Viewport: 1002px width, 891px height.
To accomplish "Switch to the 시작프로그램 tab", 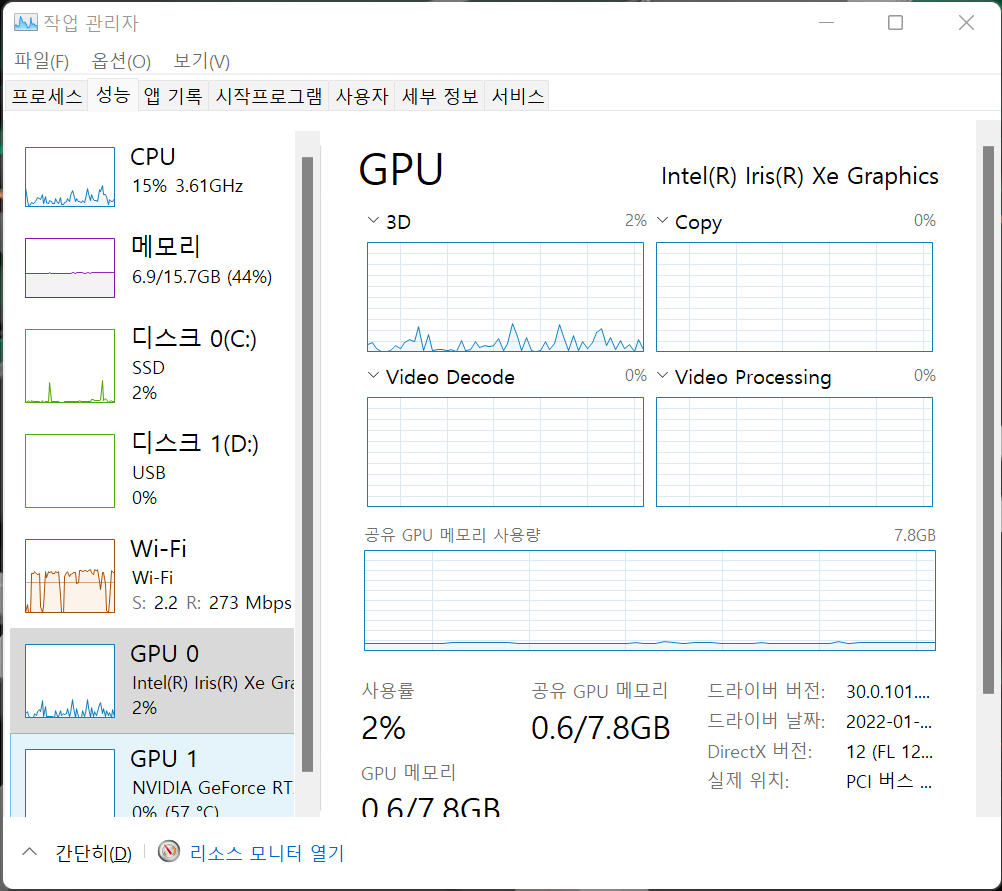I will pos(269,96).
